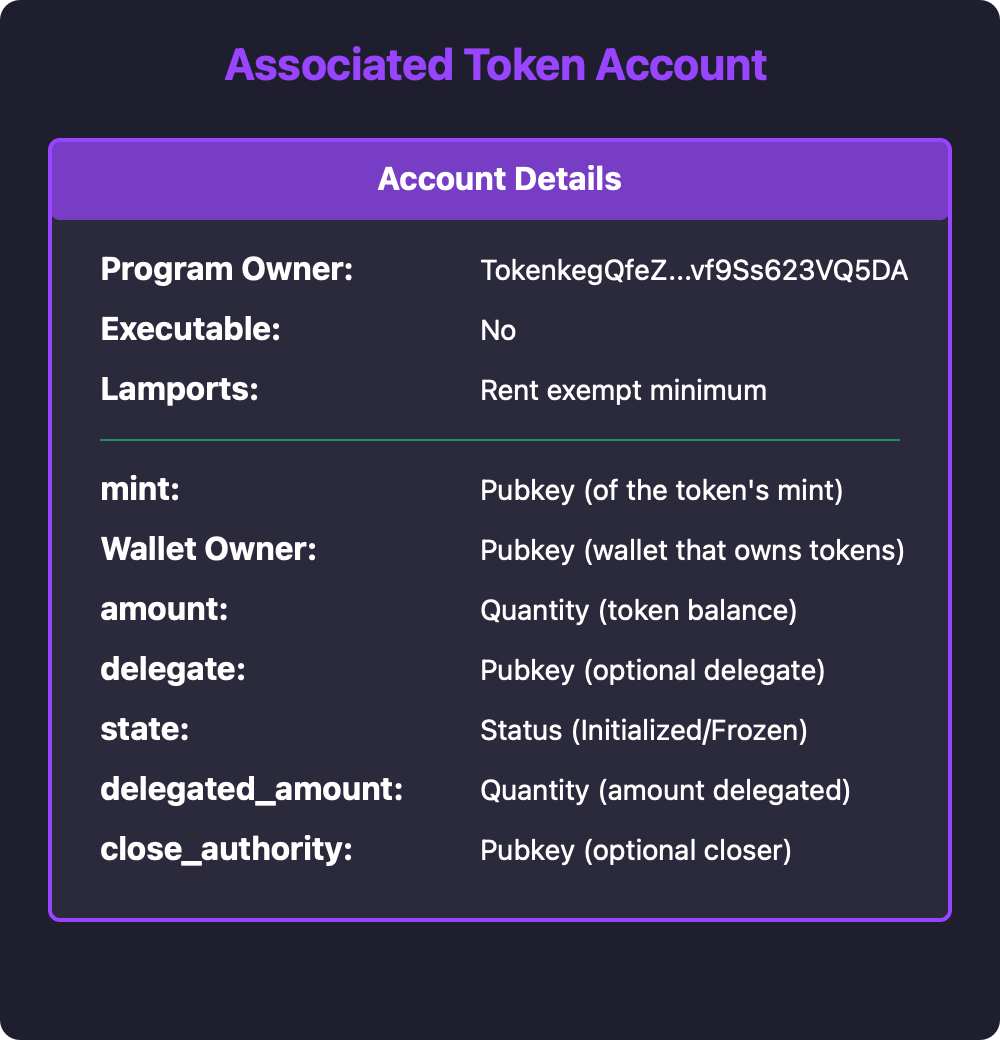This screenshot has height=1040, width=1000.
Task: Click the Status Initialized/Frozen value
Action: click(x=643, y=731)
